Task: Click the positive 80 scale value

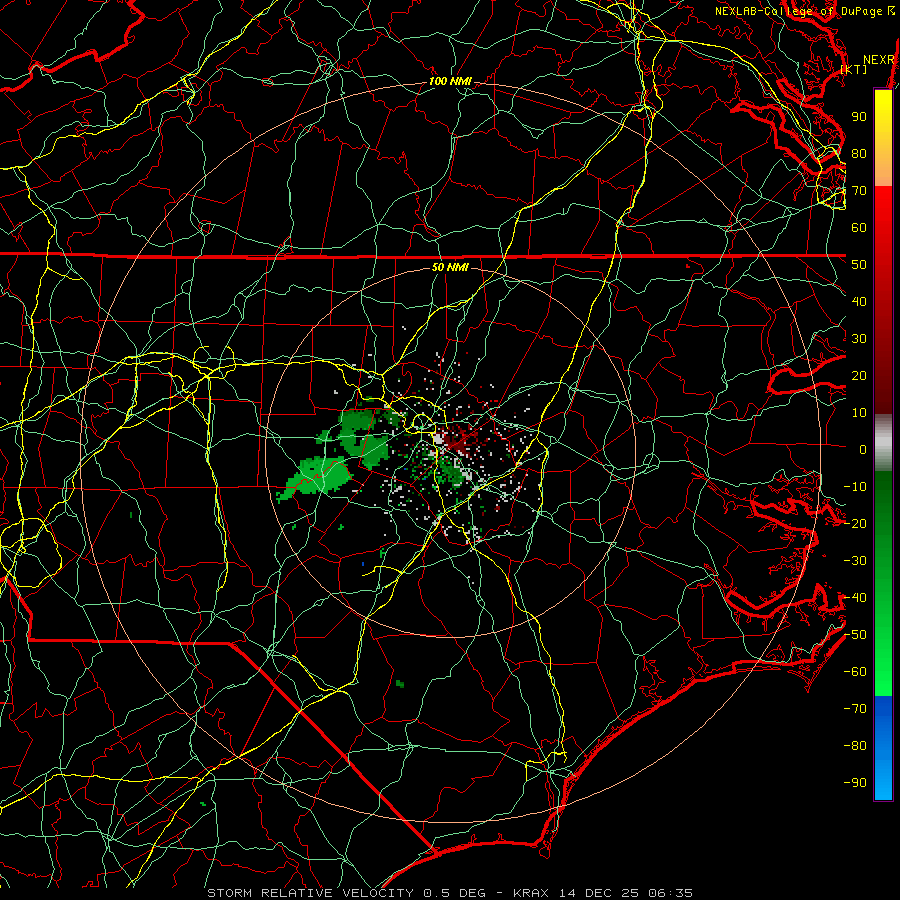Action: coord(859,153)
